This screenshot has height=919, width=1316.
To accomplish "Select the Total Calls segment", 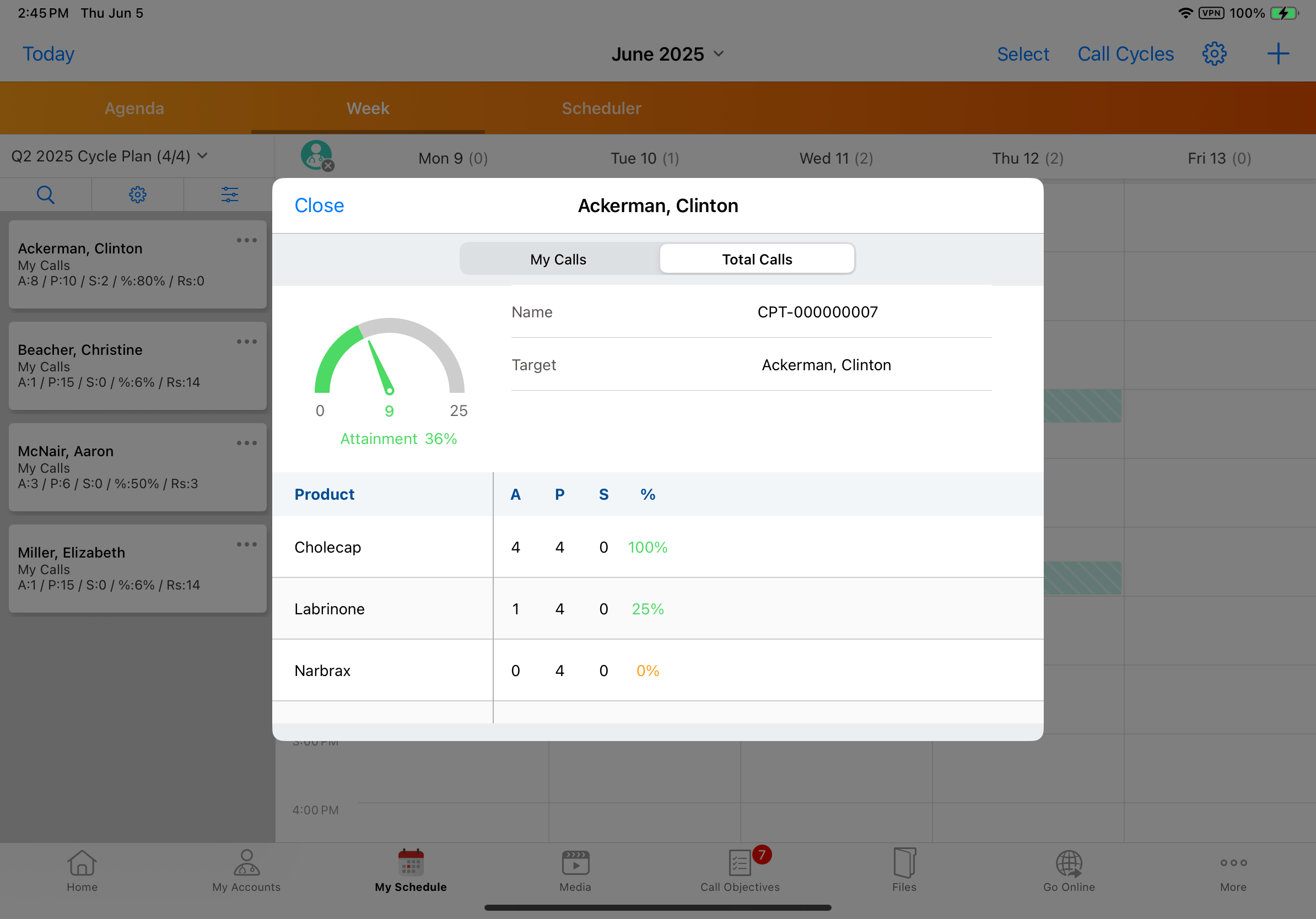I will [x=757, y=260].
